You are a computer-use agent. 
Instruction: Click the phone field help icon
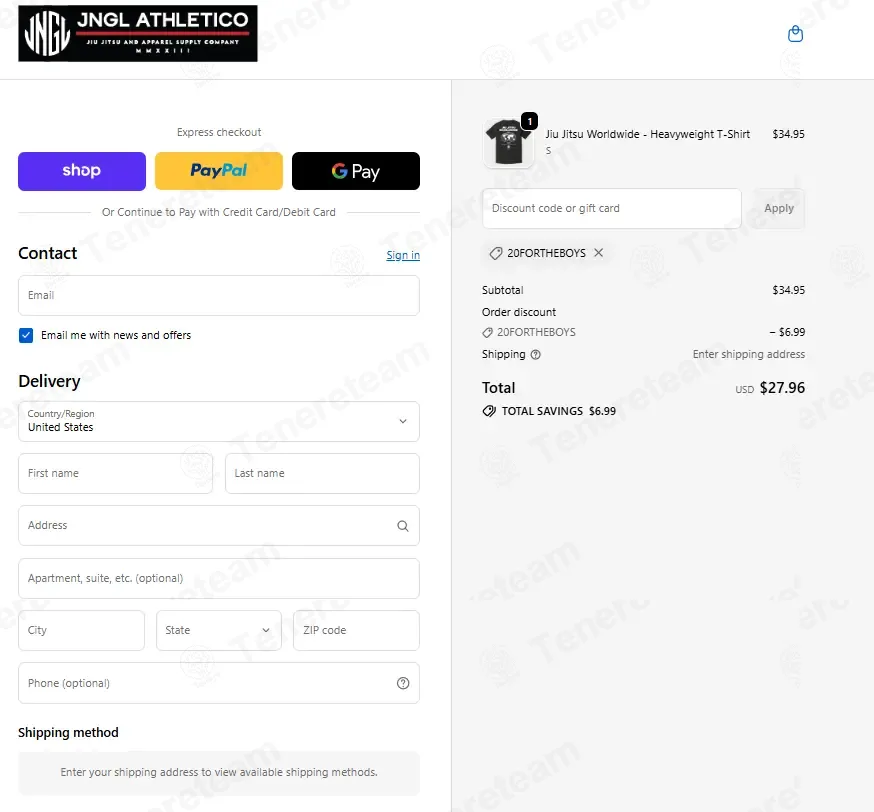click(x=402, y=683)
